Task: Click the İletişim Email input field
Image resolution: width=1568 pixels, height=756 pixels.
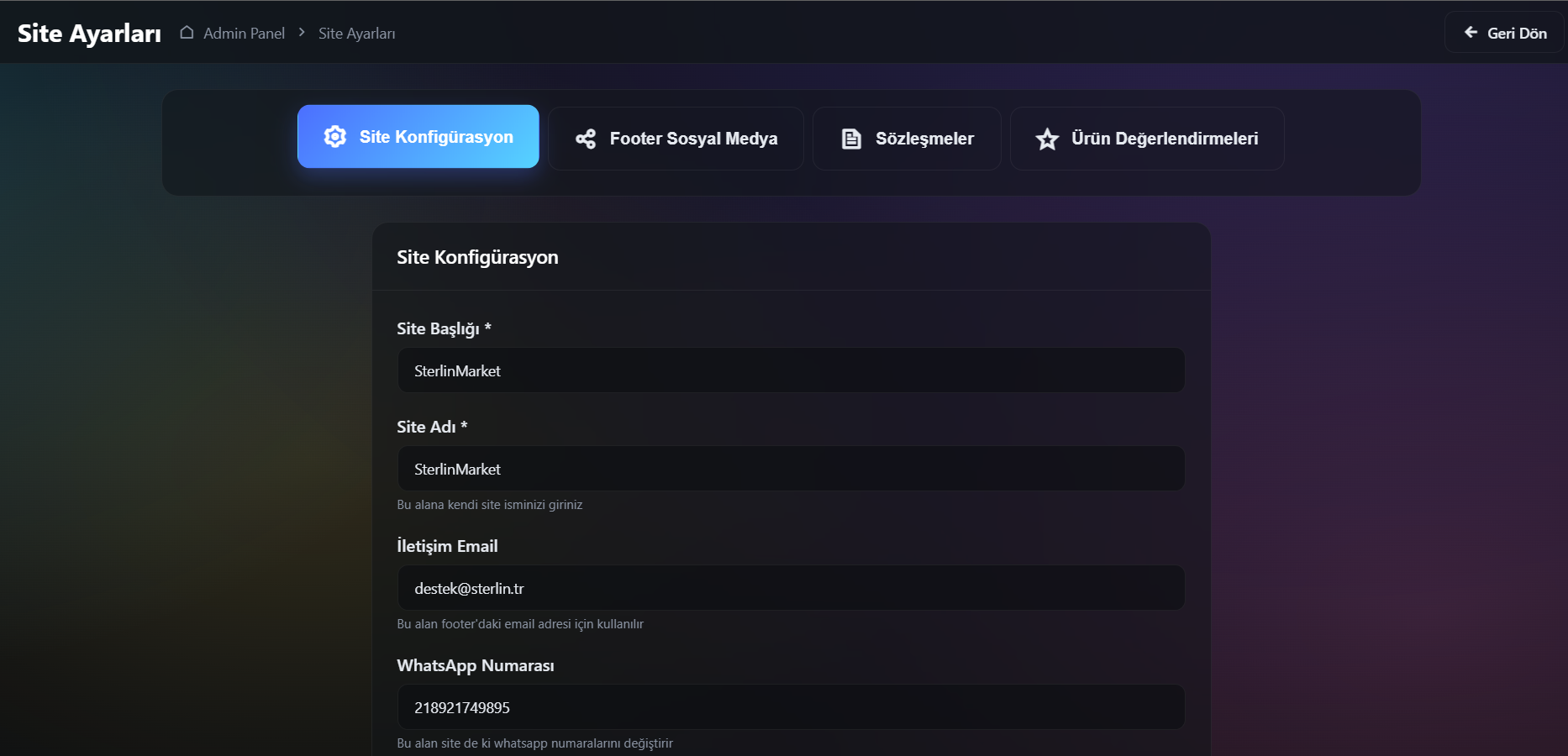Action: (x=791, y=588)
